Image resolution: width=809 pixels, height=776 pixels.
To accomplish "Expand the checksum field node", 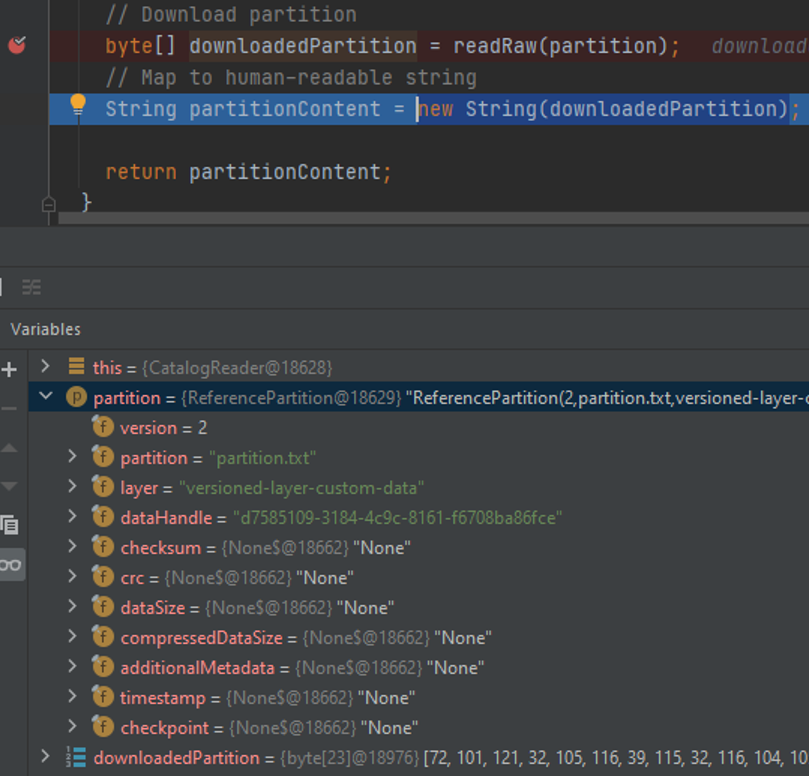I will coord(72,546).
